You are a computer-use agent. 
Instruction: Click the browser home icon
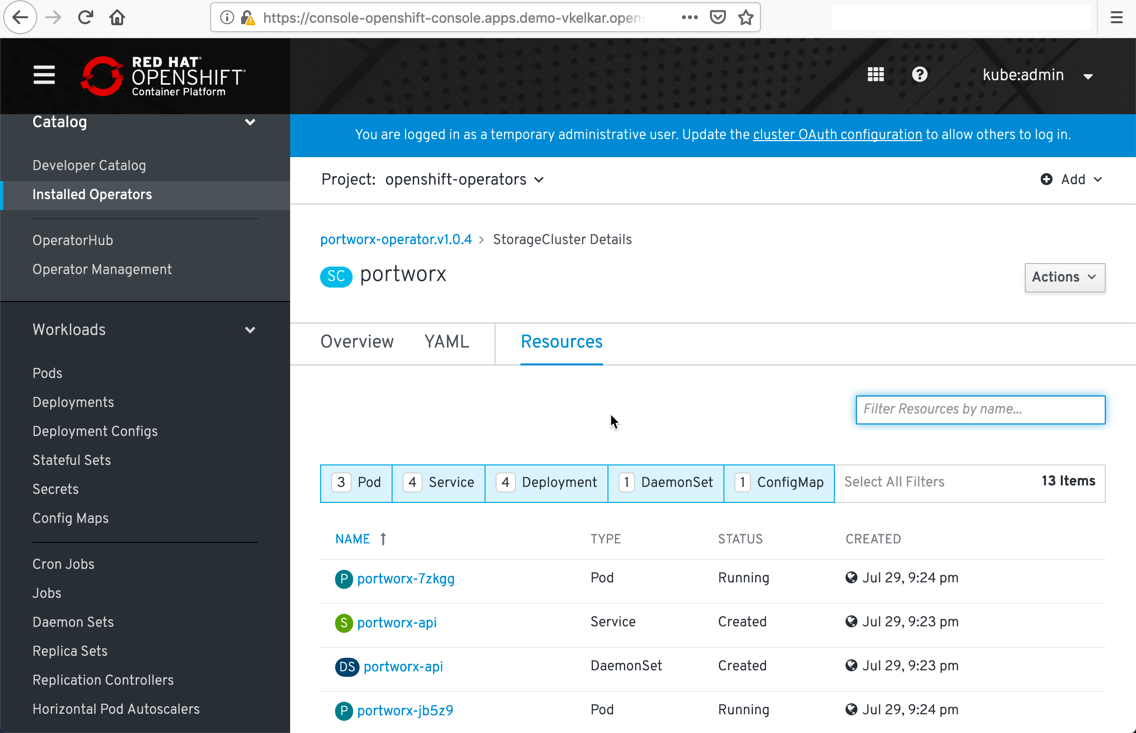click(117, 17)
